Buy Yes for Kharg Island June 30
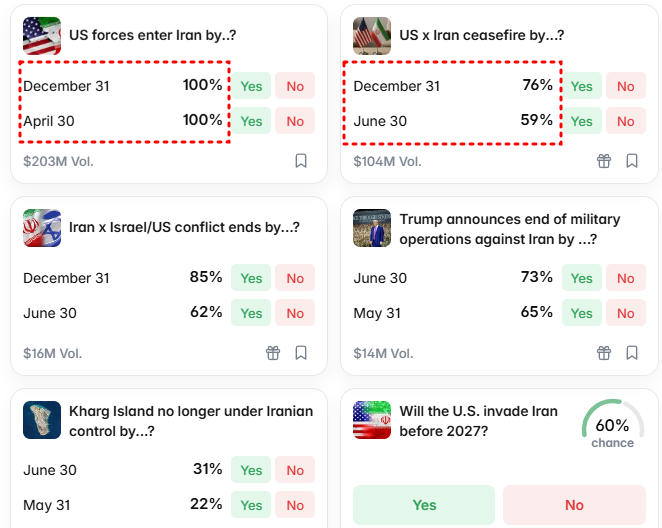This screenshot has height=528, width=662. pos(252,470)
